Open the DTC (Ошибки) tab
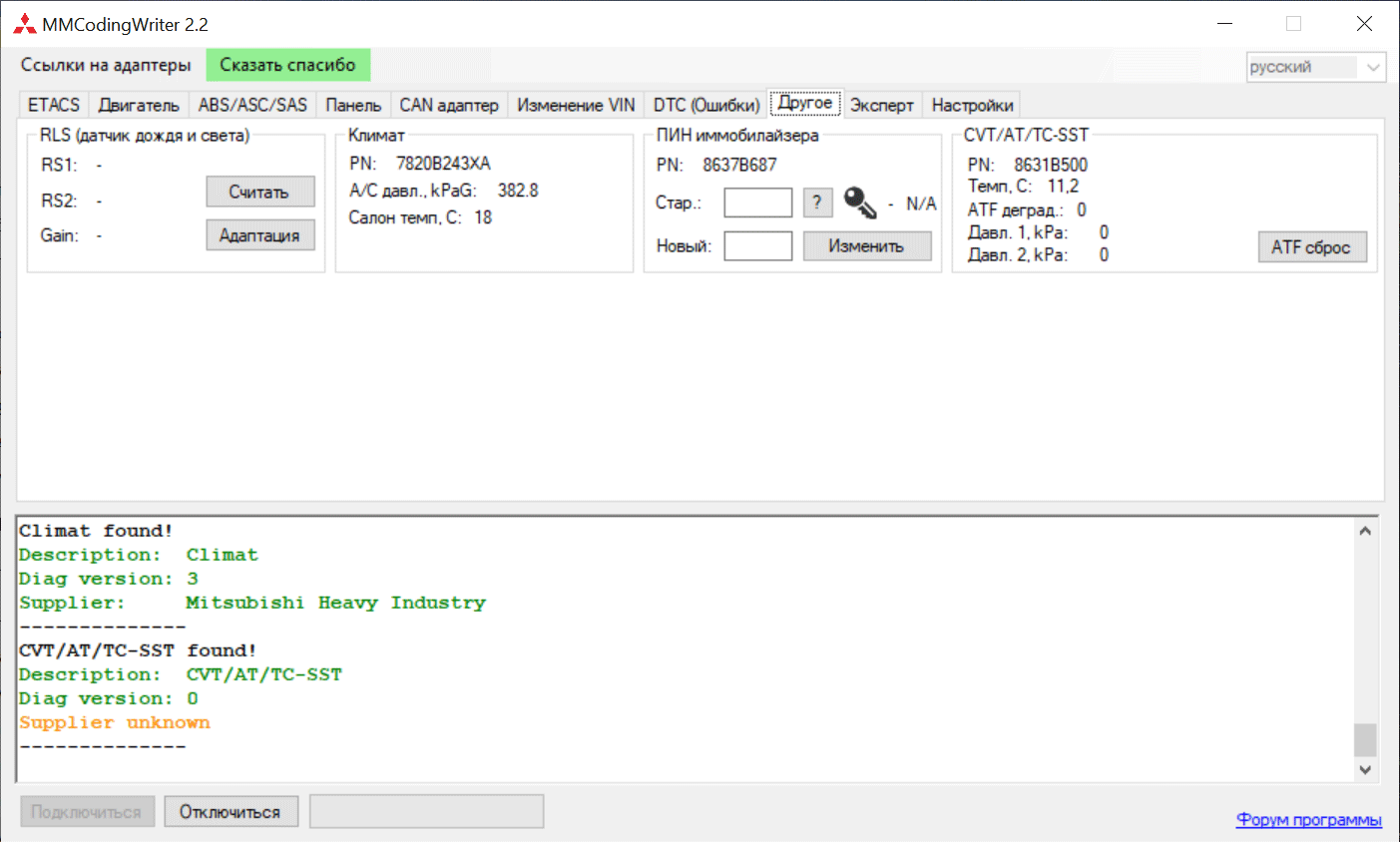 pyautogui.click(x=706, y=105)
